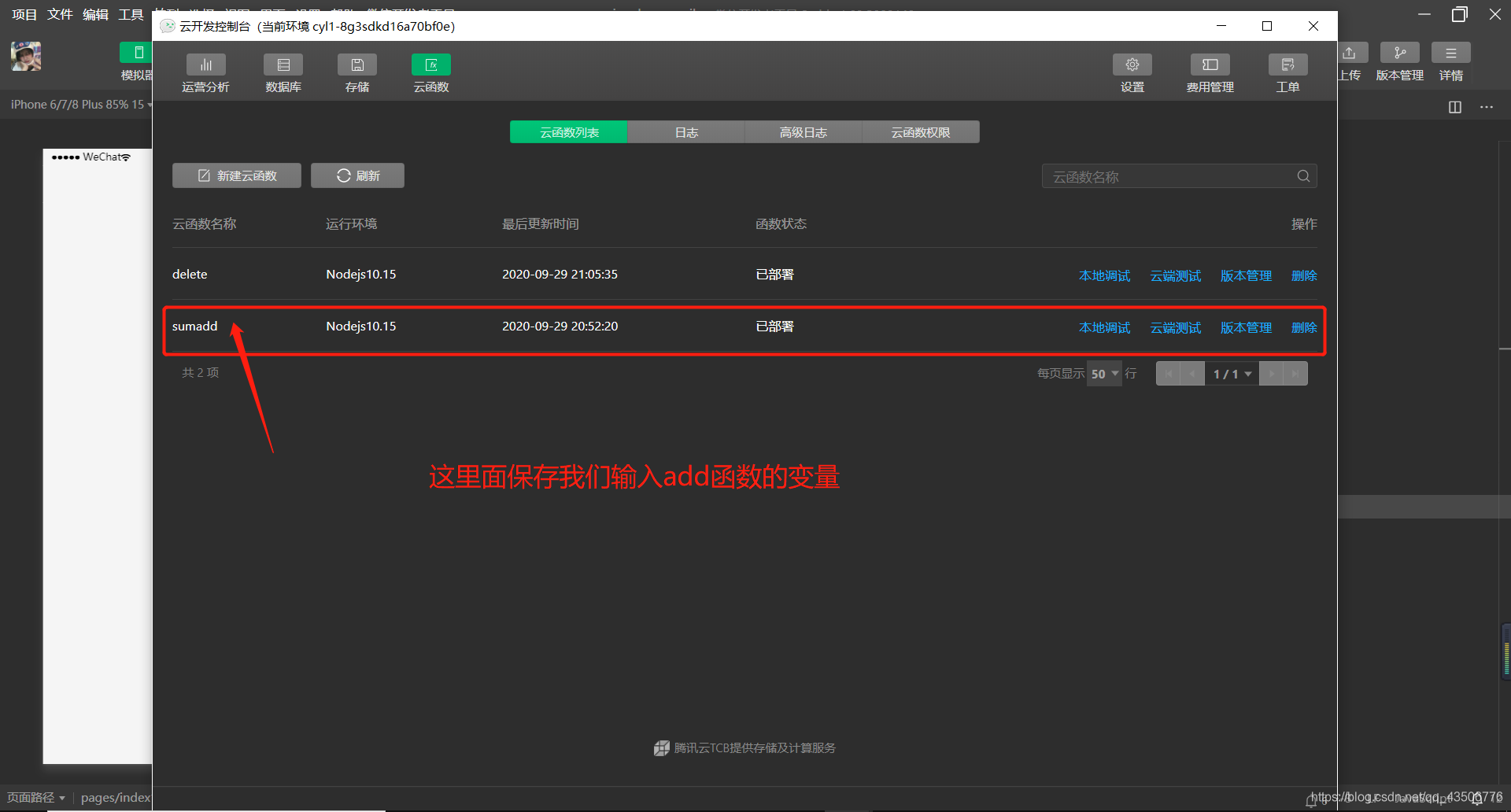Screen dimensions: 1511x812
Task: Expand the 1/1 page selector dropdown
Action: [1232, 374]
